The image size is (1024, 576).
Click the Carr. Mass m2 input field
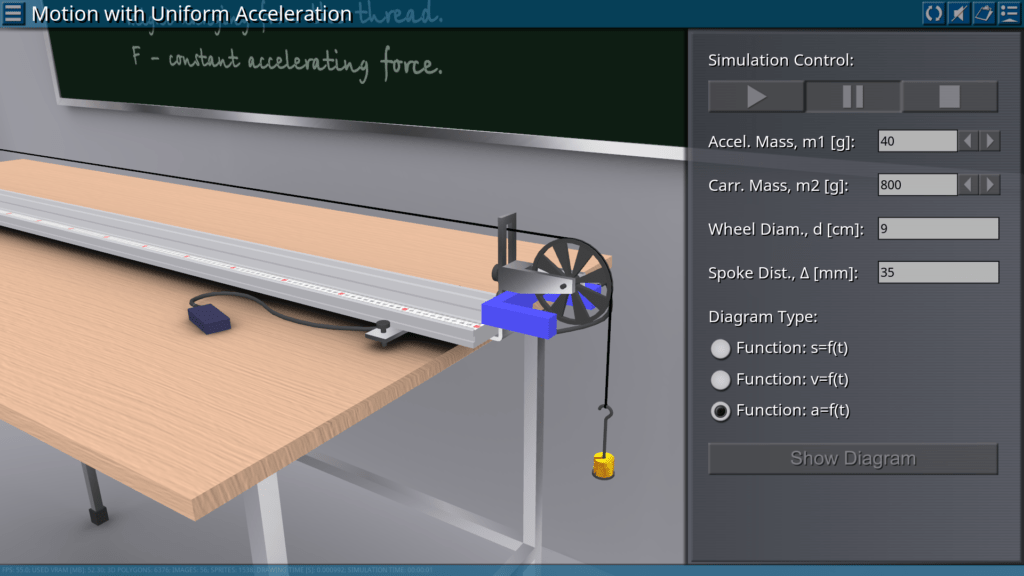[917, 185]
